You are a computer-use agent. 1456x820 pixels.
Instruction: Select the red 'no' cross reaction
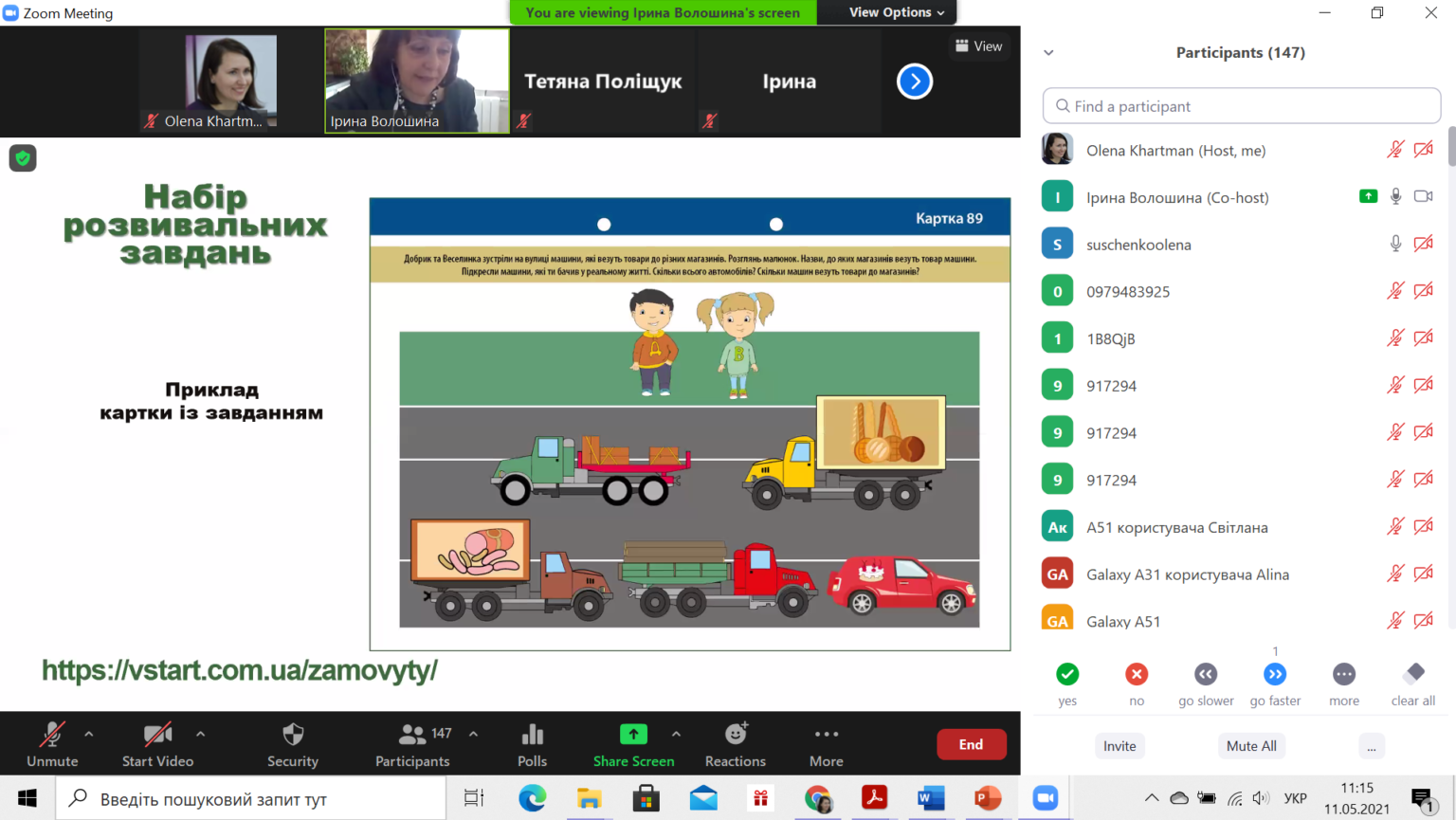(1137, 674)
